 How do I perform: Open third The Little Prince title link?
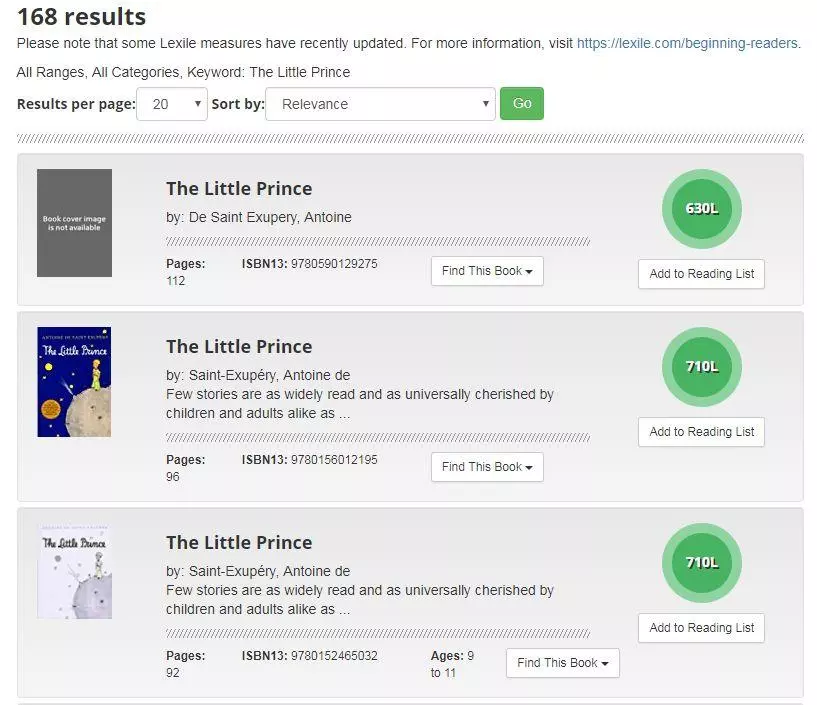239,543
